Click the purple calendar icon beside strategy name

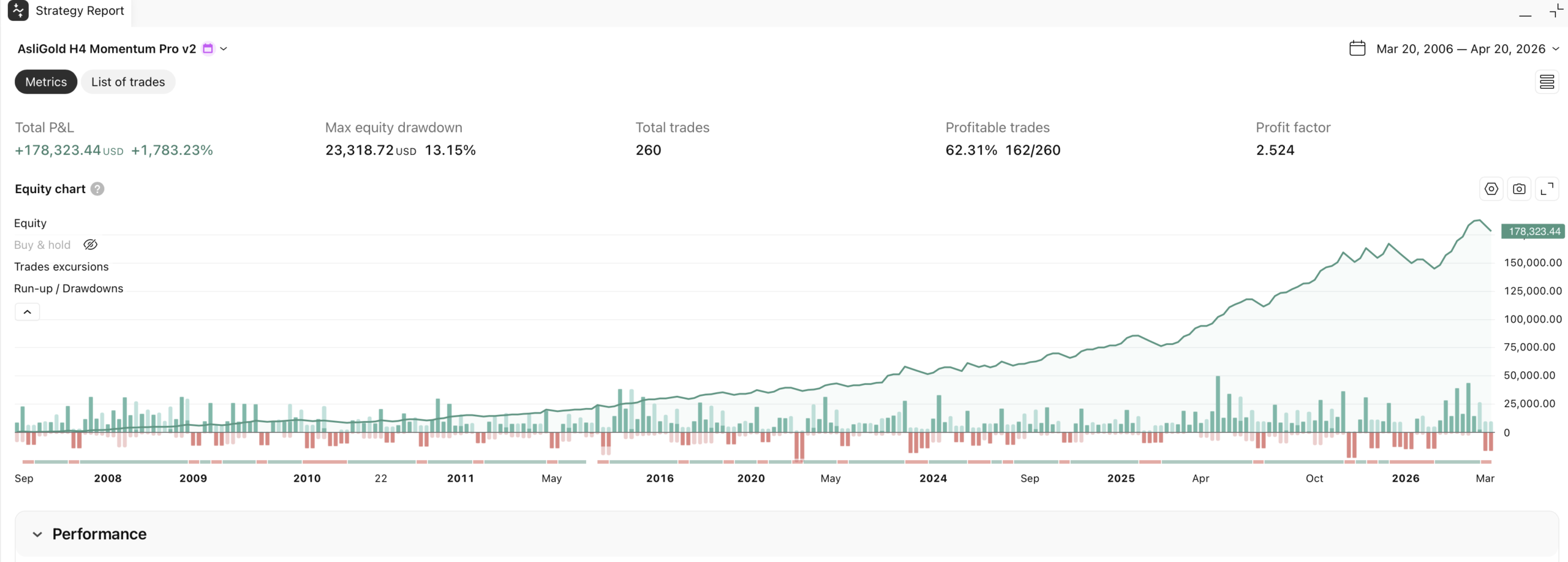point(208,48)
